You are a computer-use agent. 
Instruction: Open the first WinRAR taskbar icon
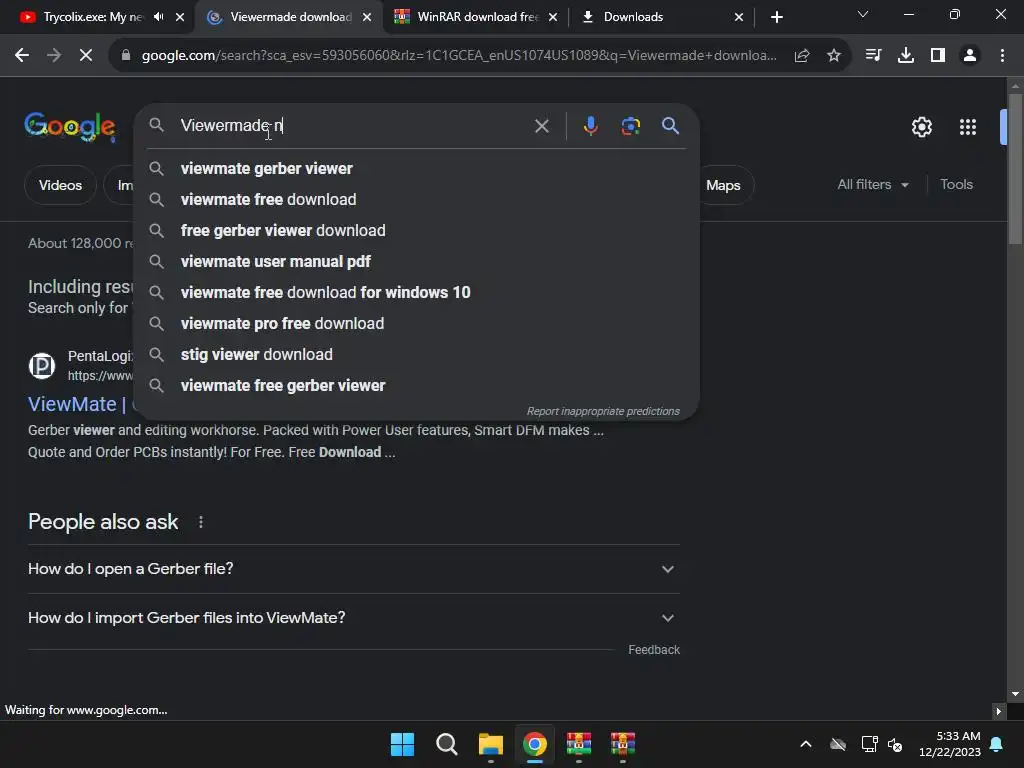[579, 744]
